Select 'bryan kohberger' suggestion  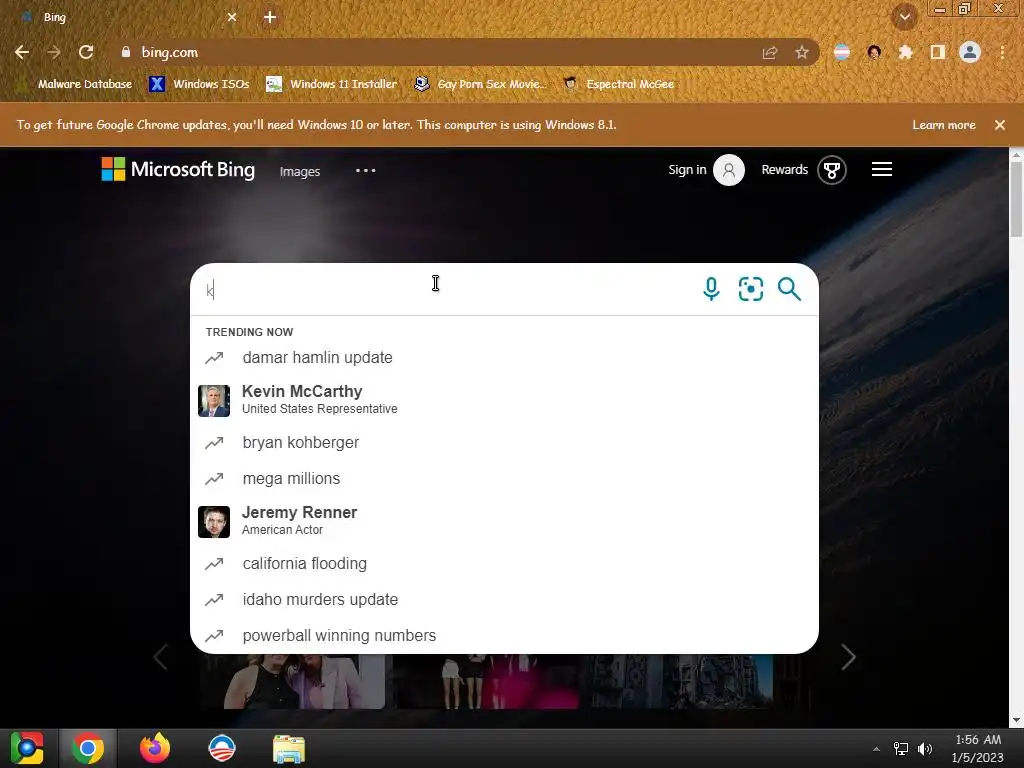[504, 443]
